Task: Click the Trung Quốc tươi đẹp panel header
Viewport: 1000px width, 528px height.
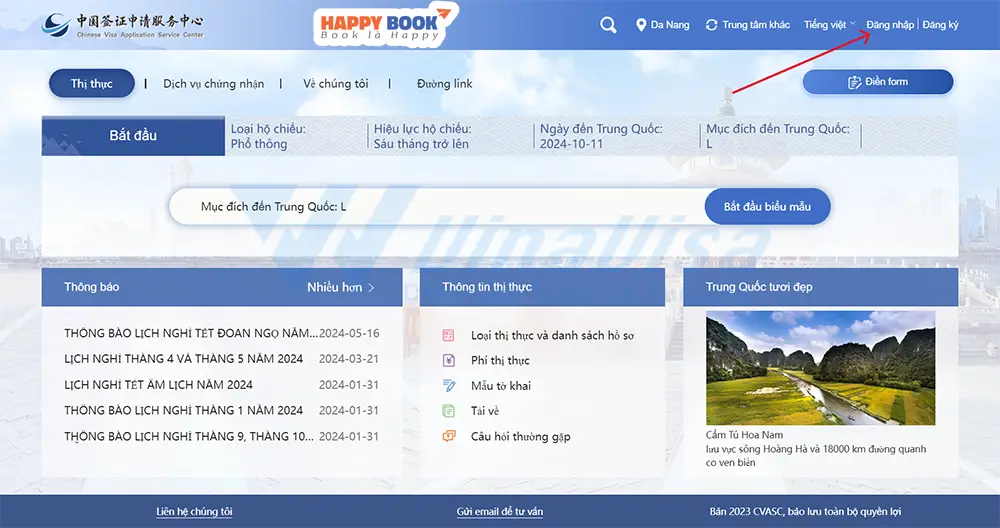Action: pyautogui.click(x=821, y=287)
